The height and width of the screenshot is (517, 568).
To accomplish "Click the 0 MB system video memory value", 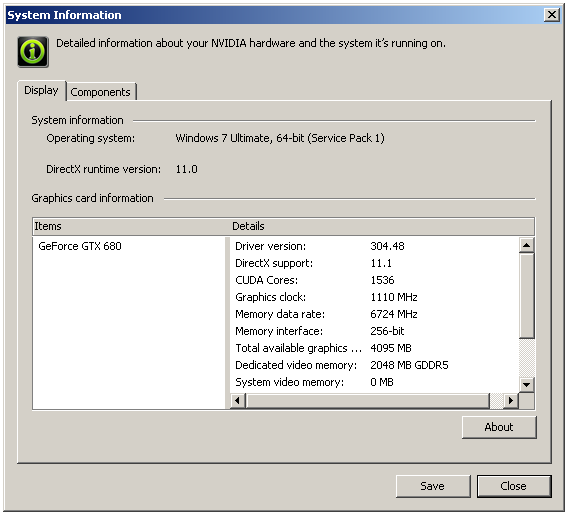I will pos(382,382).
